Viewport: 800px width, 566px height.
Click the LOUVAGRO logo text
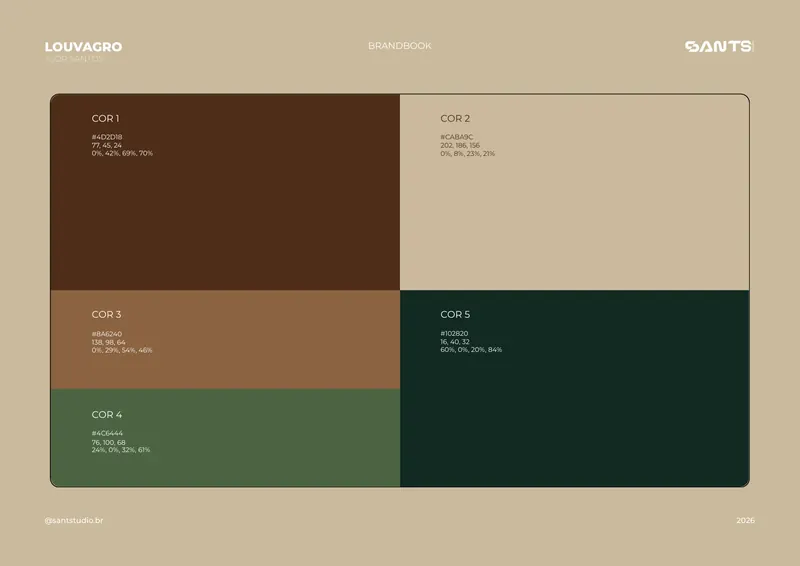(x=83, y=47)
